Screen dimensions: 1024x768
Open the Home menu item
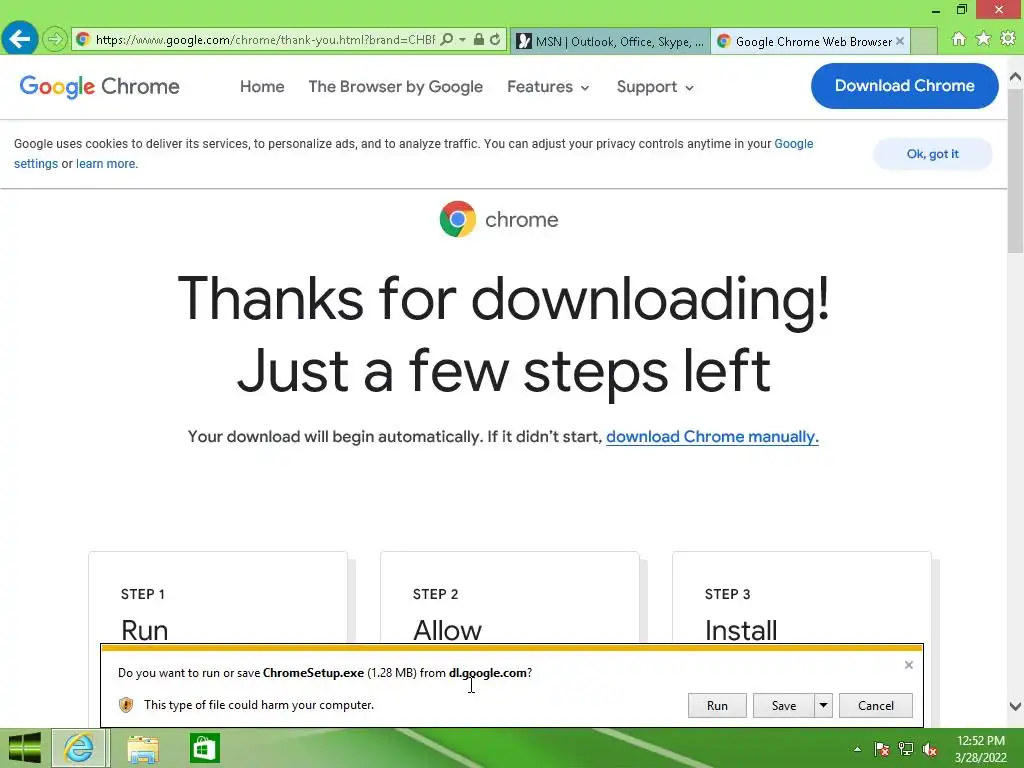pyautogui.click(x=262, y=87)
